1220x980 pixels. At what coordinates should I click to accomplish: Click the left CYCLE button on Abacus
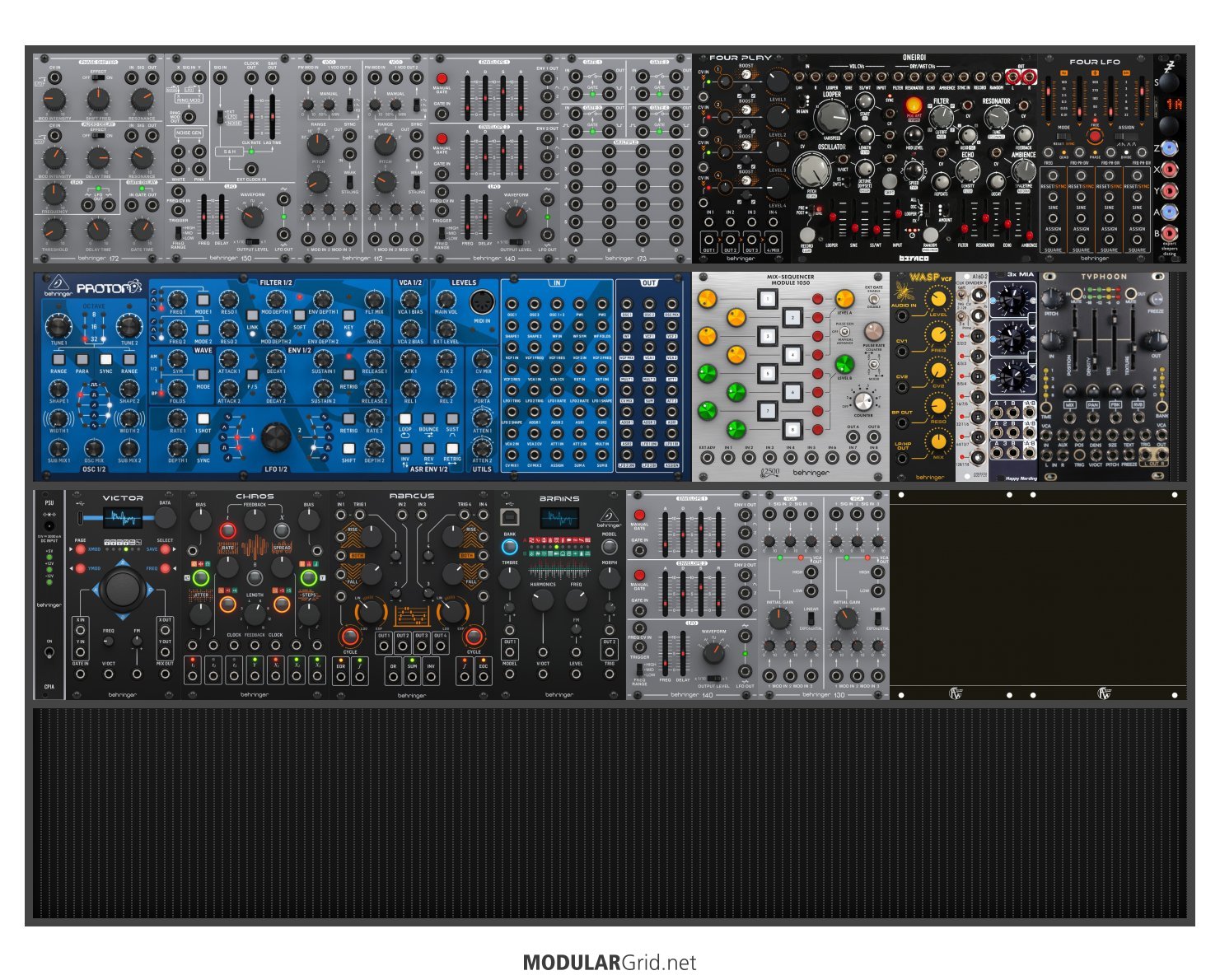point(349,636)
